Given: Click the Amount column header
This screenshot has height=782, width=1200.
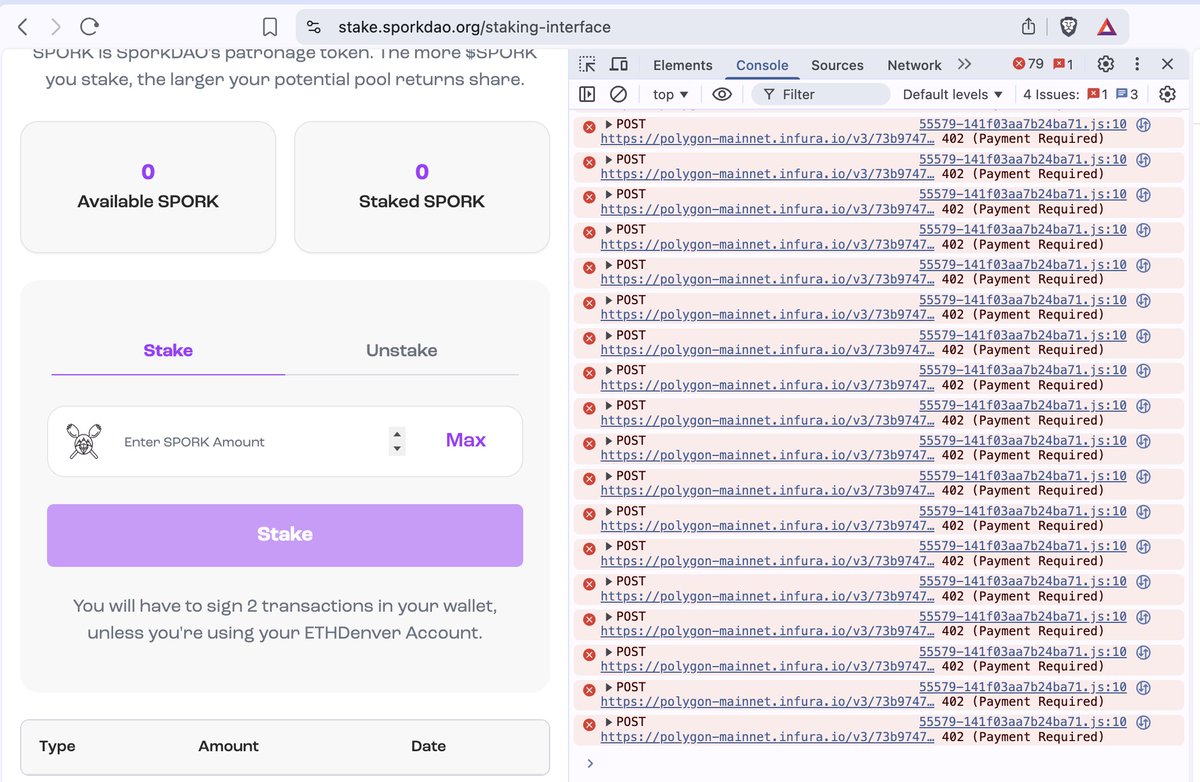Looking at the screenshot, I should pos(228,746).
